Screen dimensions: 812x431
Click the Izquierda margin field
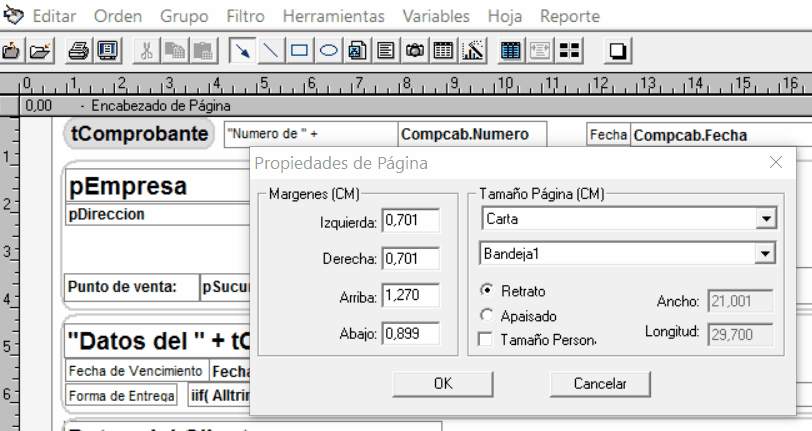(411, 221)
